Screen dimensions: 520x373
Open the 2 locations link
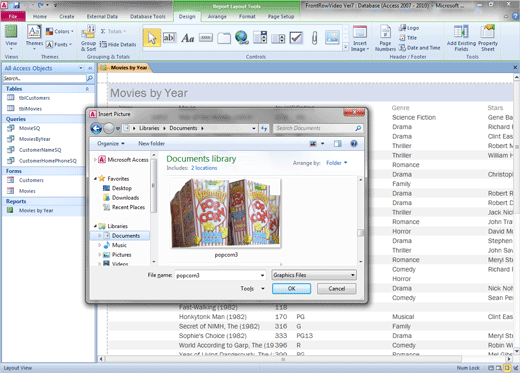click(204, 168)
